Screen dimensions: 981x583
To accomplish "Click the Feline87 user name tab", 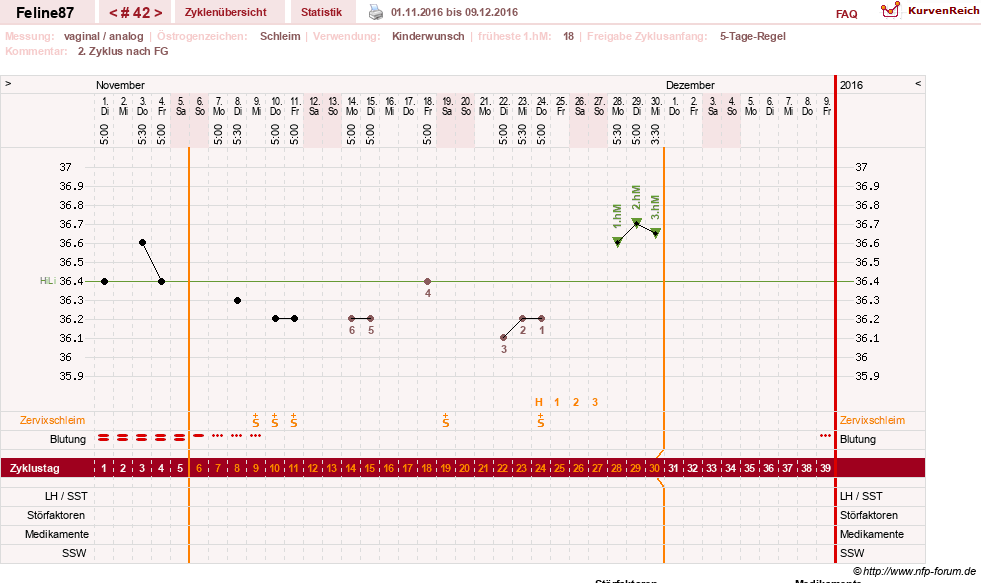I will [45, 13].
